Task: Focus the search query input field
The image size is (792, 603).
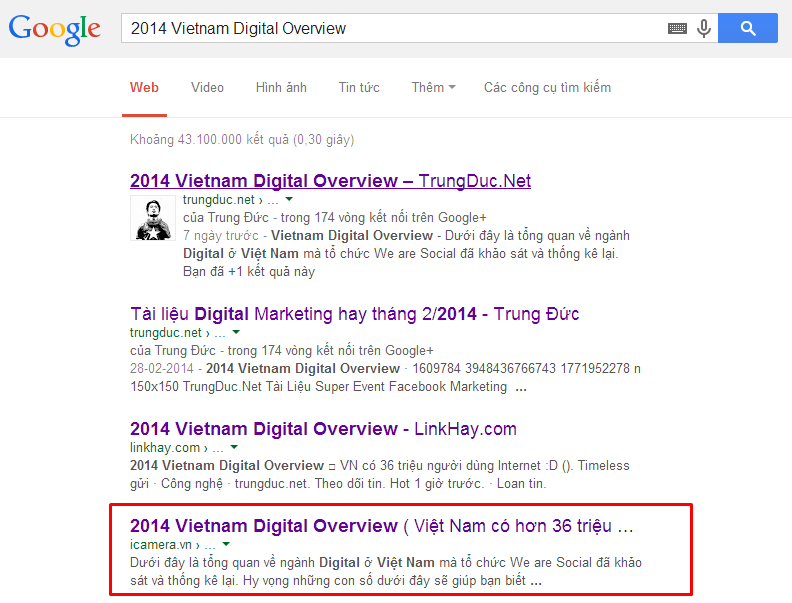Action: (x=394, y=28)
